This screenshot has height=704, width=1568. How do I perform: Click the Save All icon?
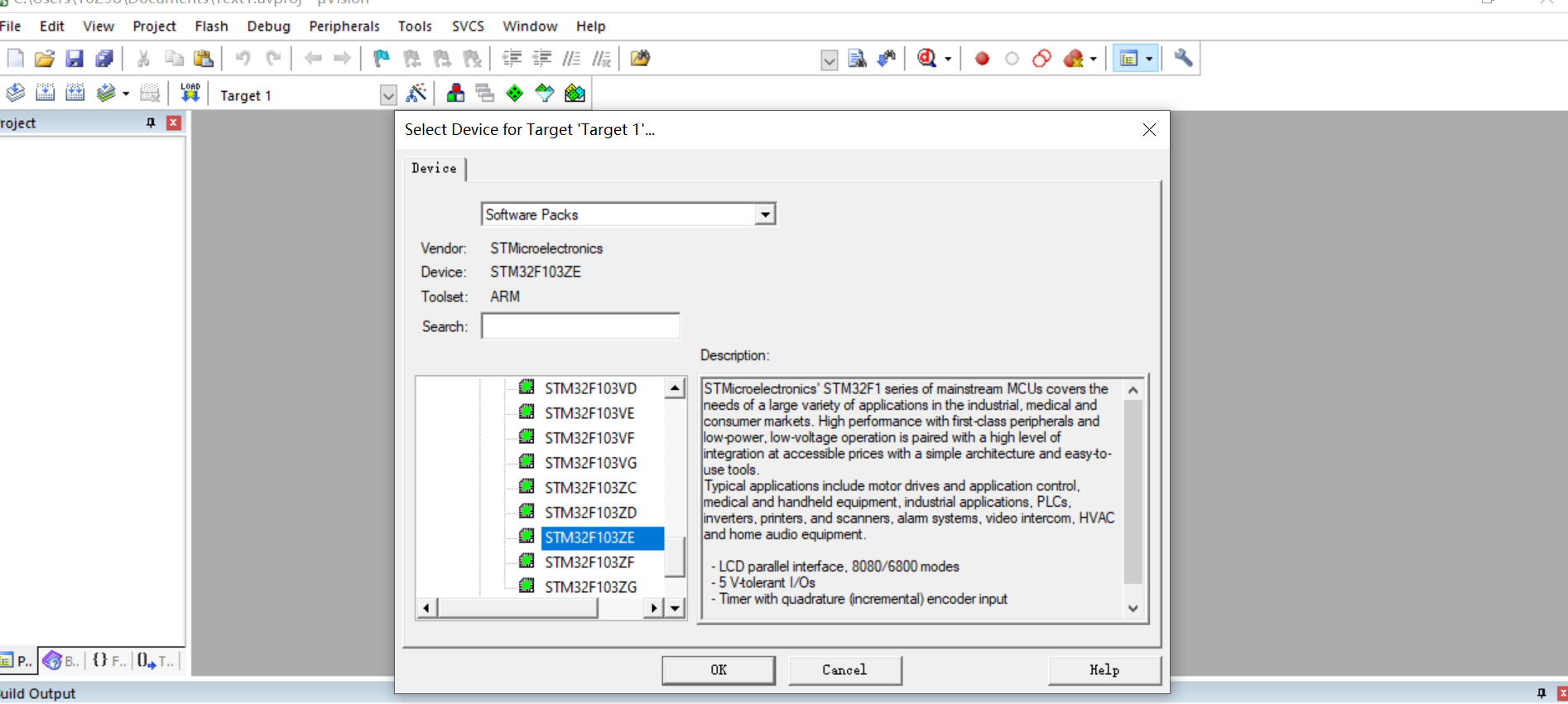104,58
